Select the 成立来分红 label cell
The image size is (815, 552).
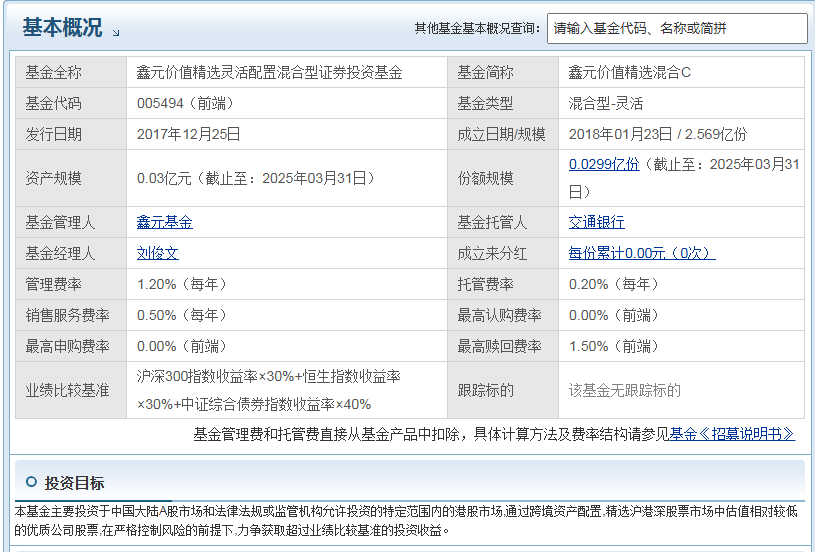[x=503, y=254]
